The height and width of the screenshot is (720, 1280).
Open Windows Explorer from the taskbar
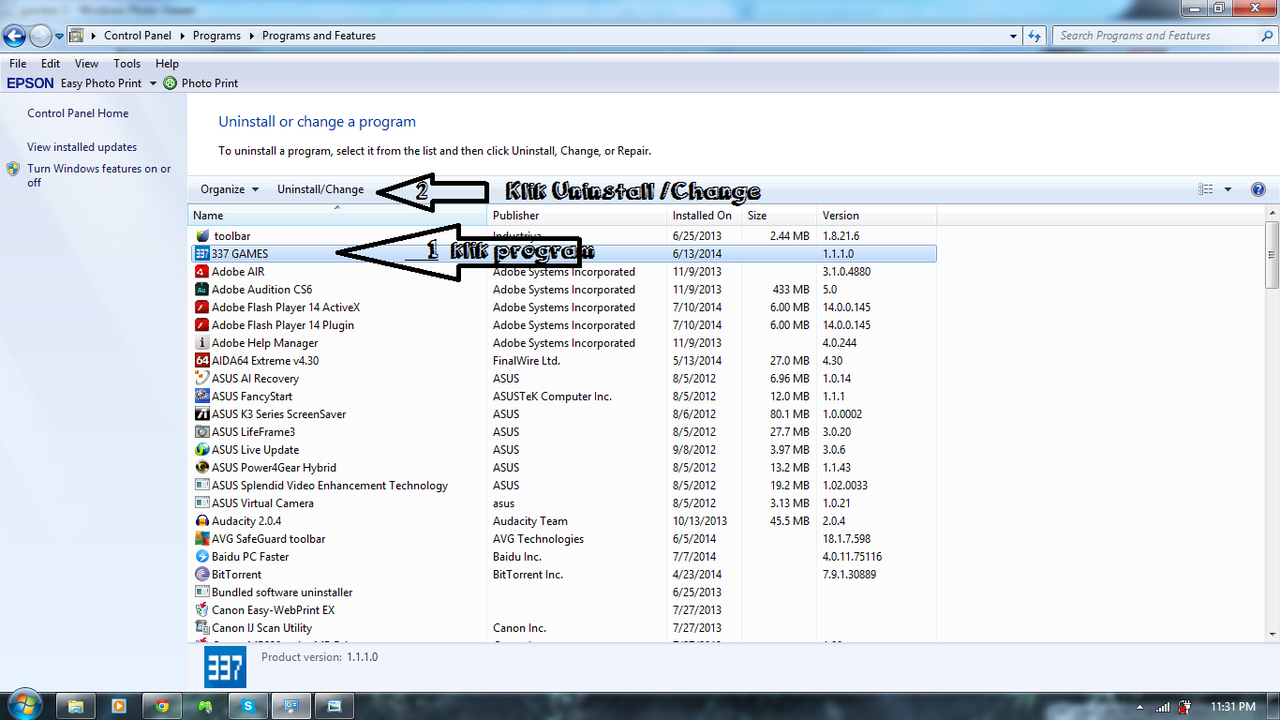(75, 706)
